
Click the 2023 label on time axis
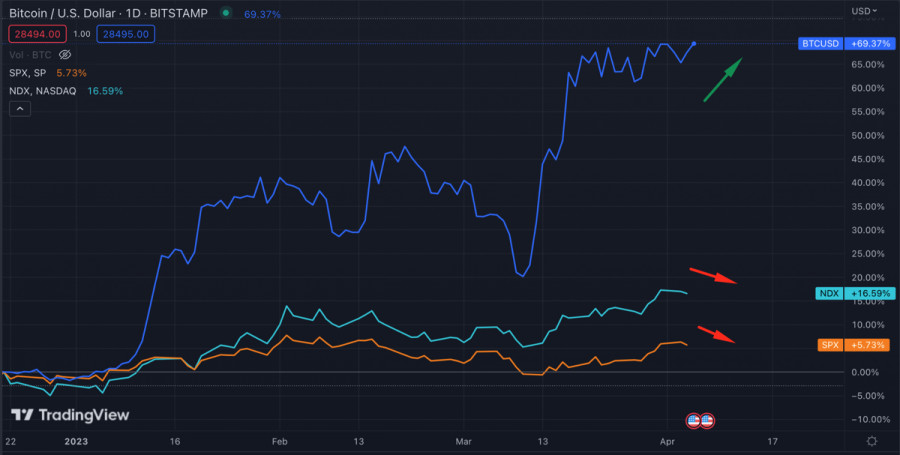tap(76, 441)
